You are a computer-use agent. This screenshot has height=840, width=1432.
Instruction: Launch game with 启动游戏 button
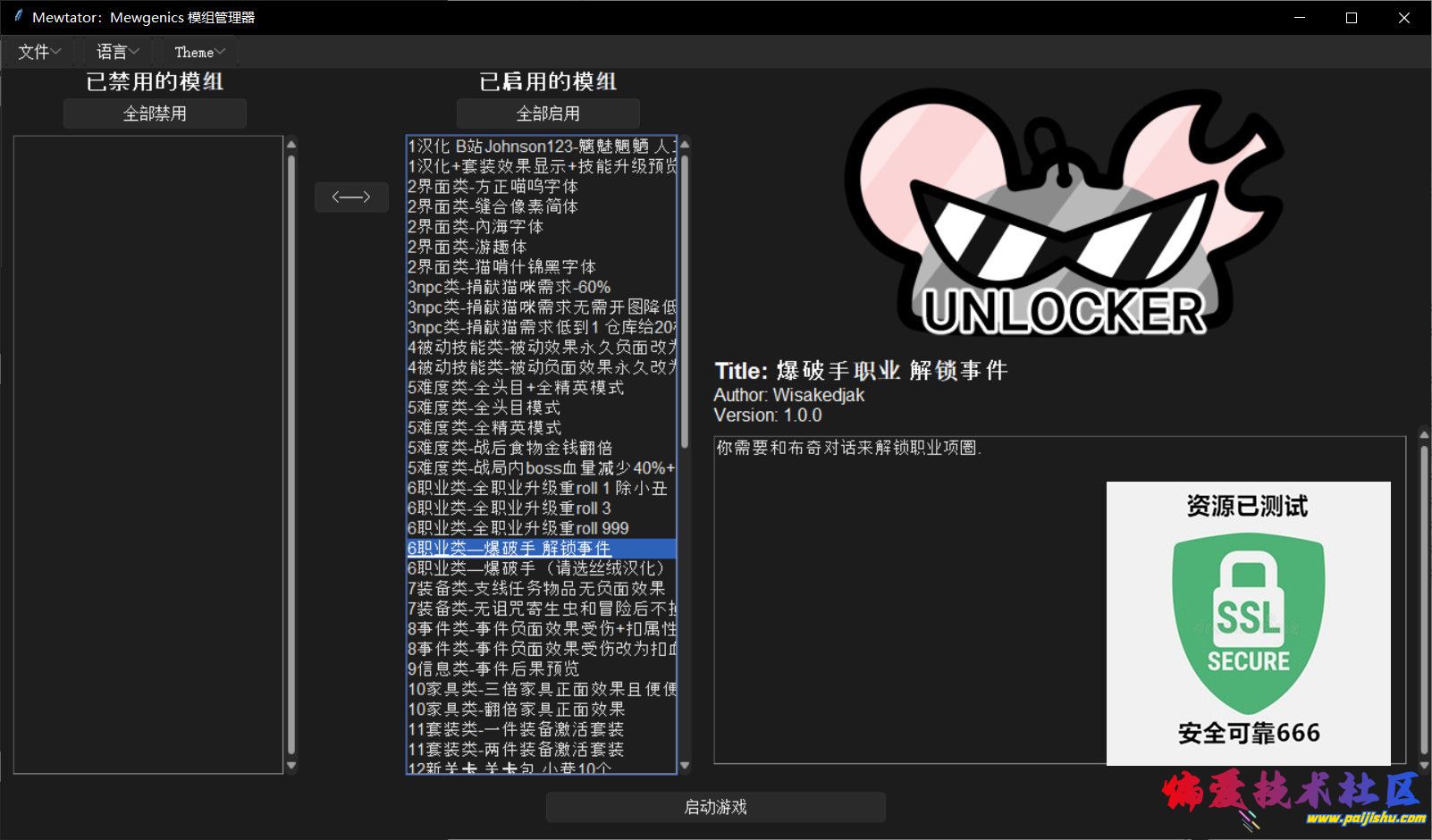click(x=715, y=807)
